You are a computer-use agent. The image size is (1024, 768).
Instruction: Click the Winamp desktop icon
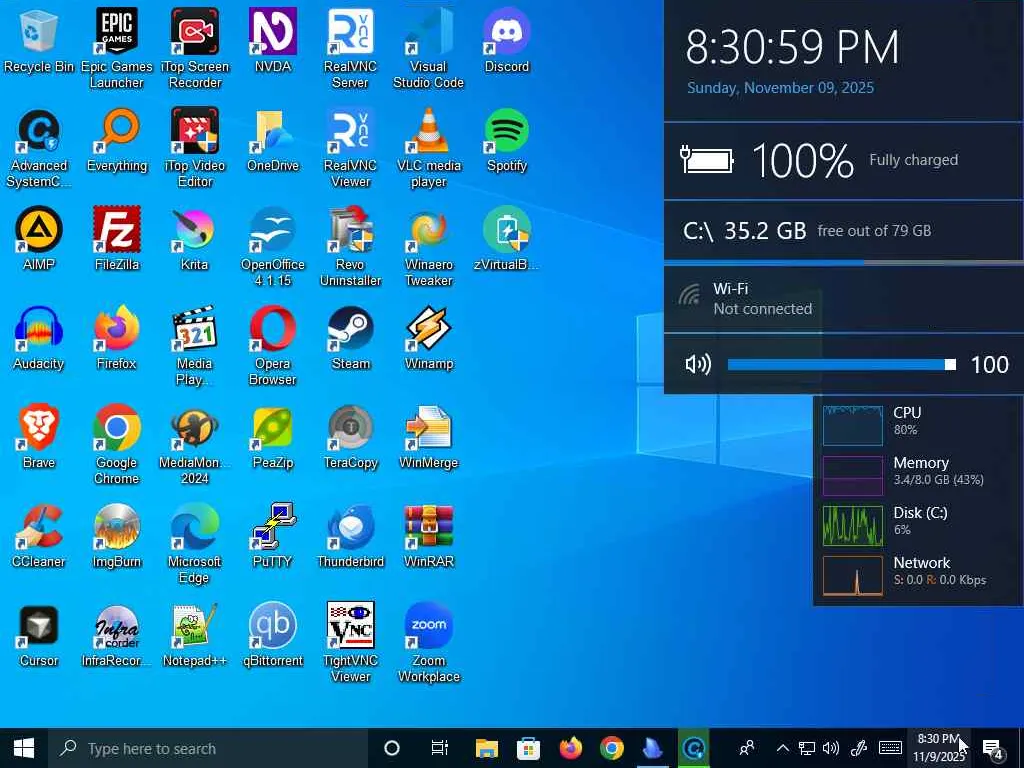pos(428,338)
